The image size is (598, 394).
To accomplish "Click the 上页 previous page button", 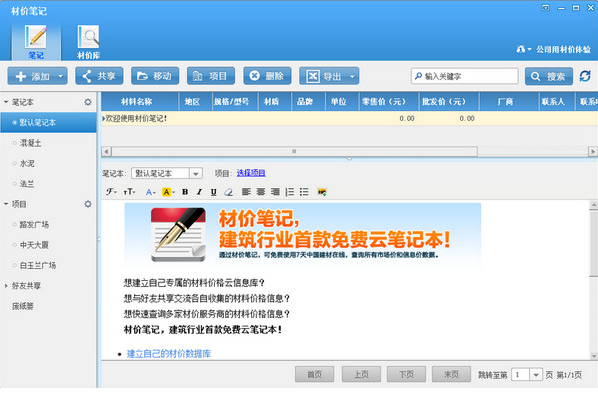I will [361, 374].
